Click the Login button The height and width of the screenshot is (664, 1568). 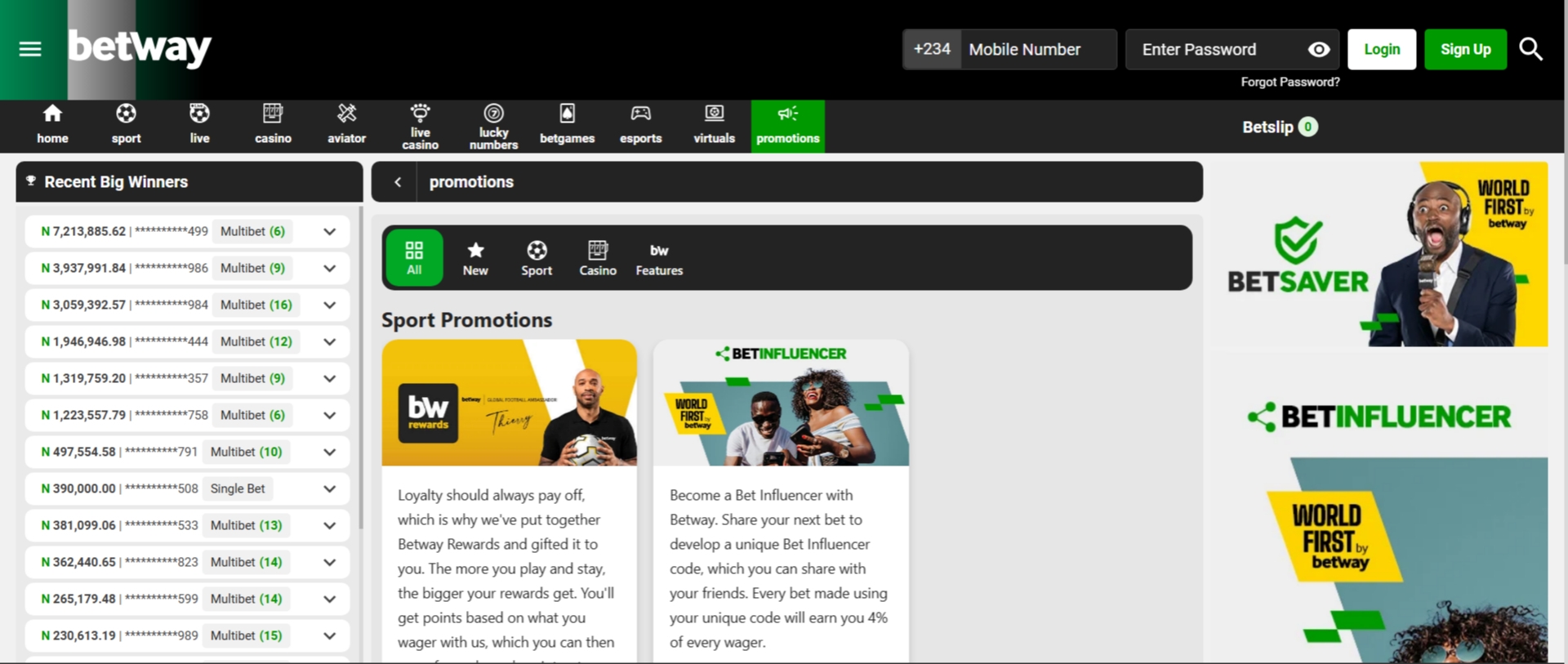(x=1382, y=49)
